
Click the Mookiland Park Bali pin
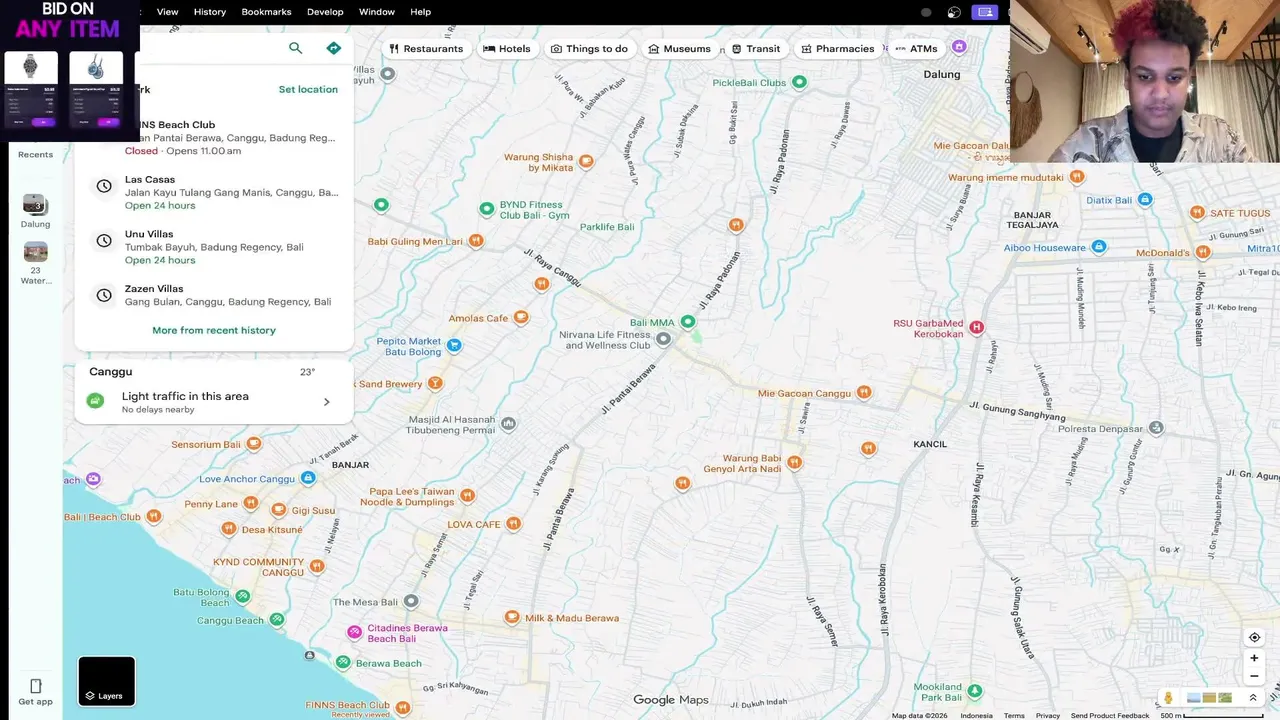975,691
